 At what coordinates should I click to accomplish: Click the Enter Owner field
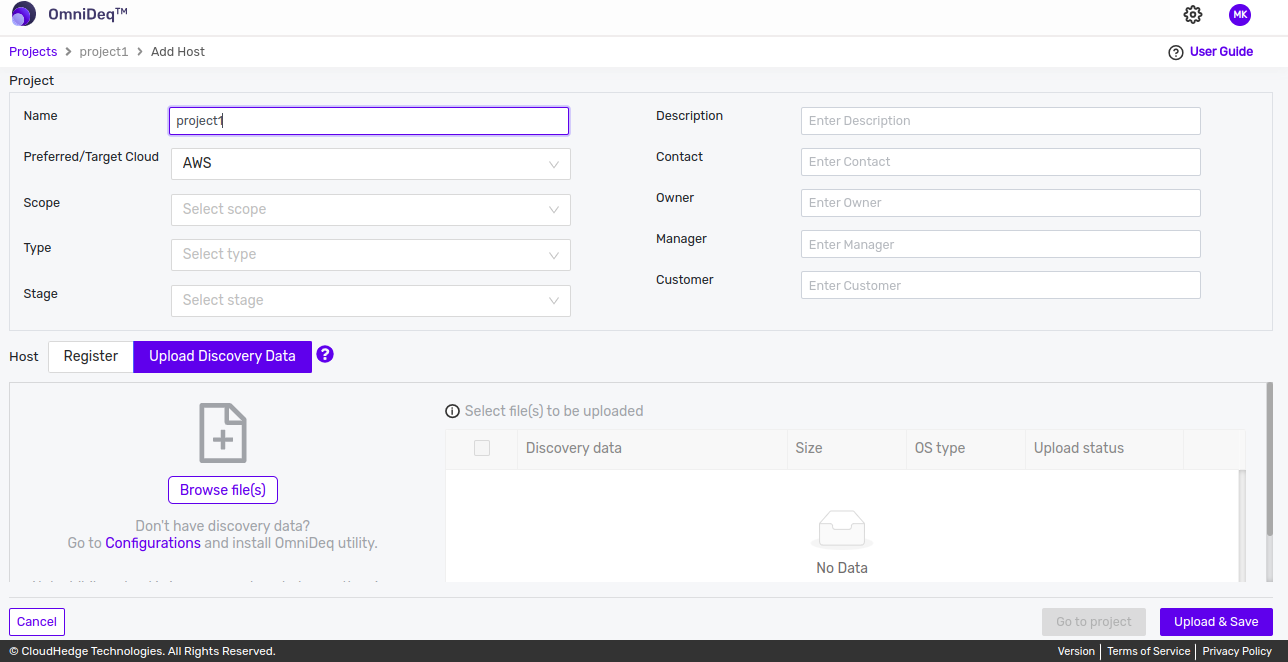point(1000,203)
